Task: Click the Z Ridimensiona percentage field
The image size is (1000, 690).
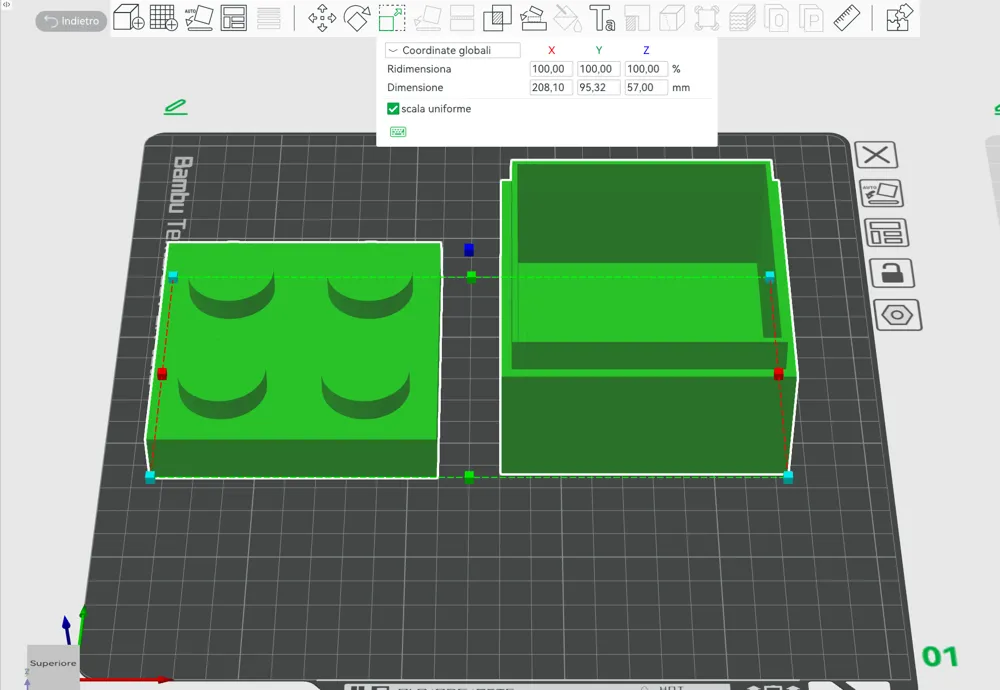Action: 646,69
